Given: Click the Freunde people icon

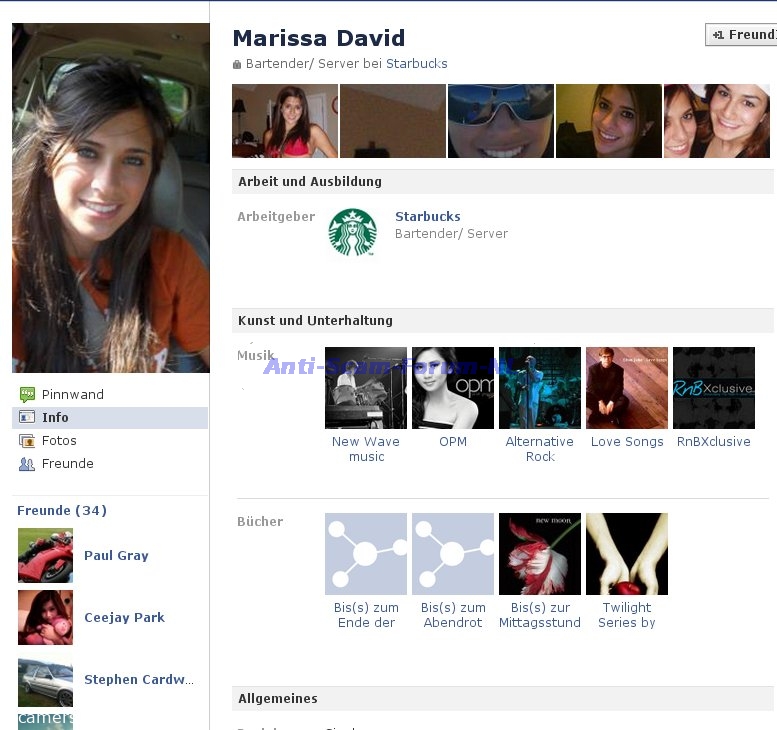Looking at the screenshot, I should tap(27, 464).
